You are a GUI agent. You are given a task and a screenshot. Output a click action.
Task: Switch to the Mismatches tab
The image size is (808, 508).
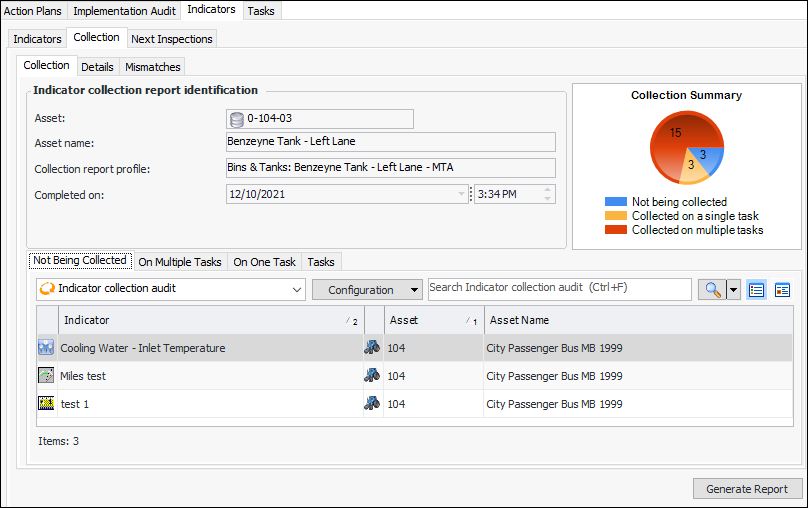(x=153, y=67)
